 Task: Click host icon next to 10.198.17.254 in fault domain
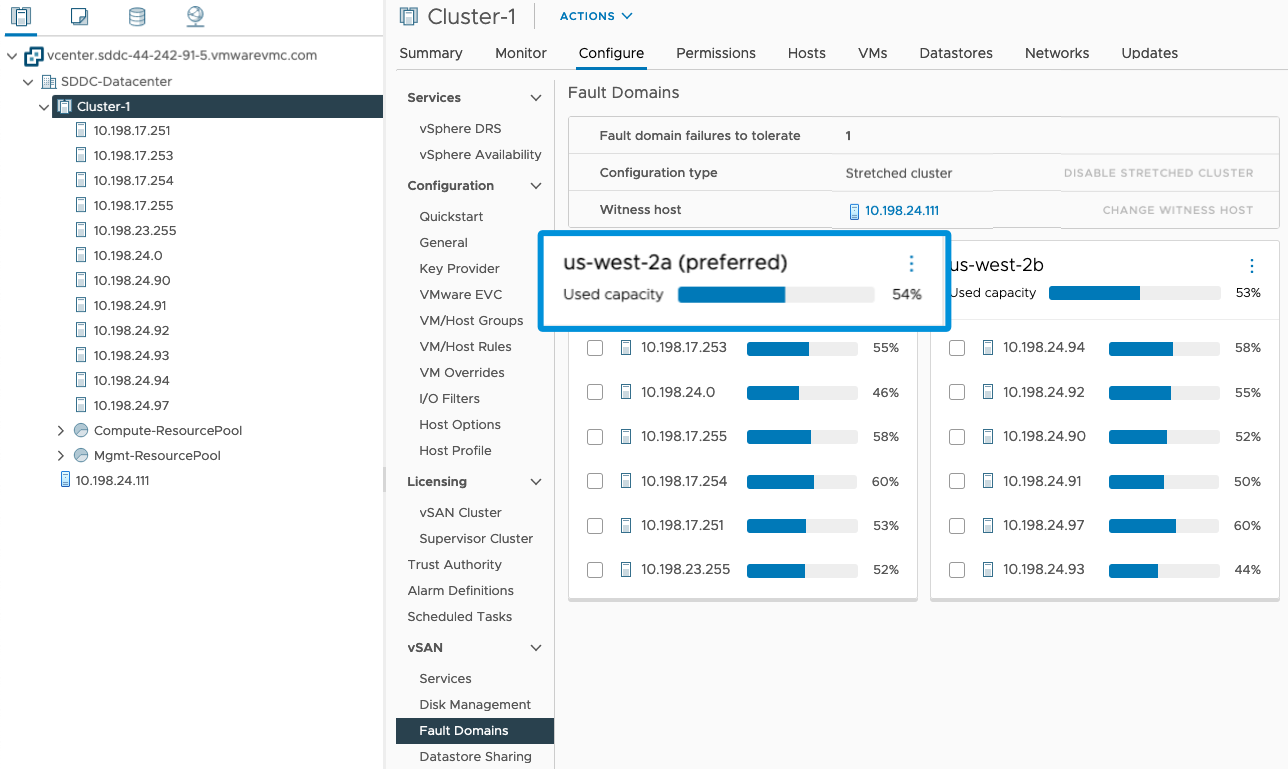click(626, 482)
